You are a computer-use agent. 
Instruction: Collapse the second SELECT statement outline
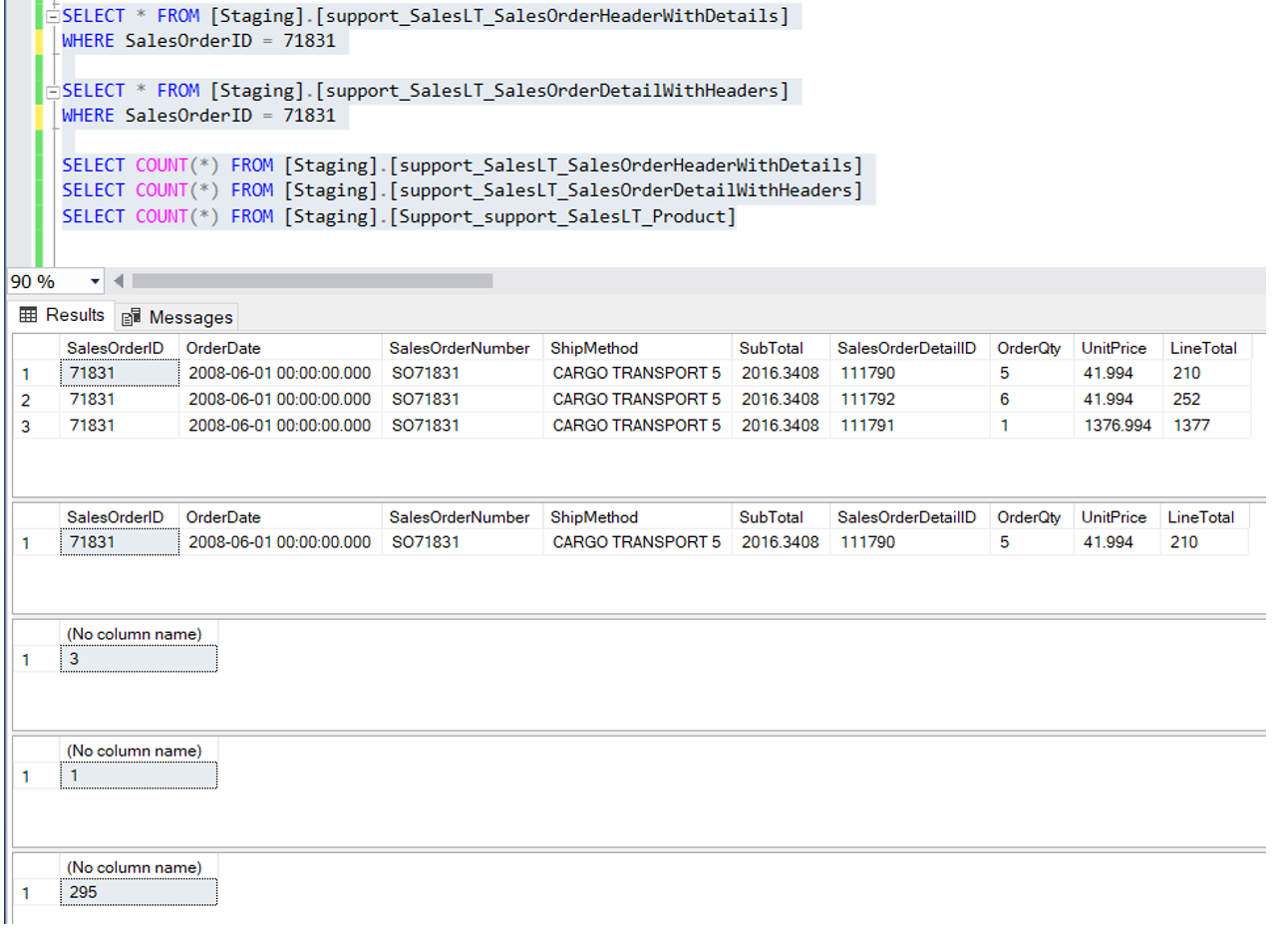pyautogui.click(x=53, y=92)
